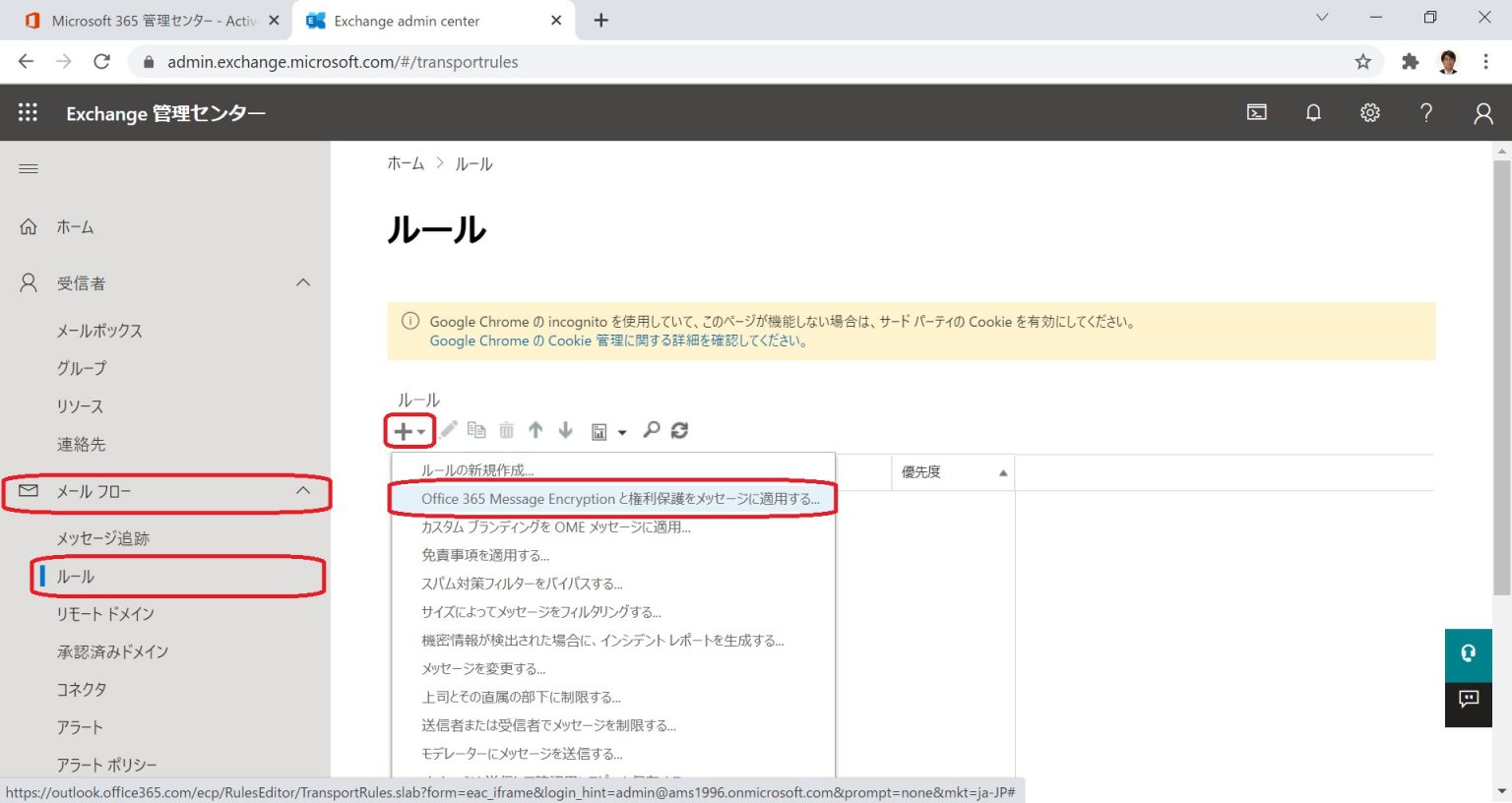Open help using the question mark icon
1512x803 pixels.
pyautogui.click(x=1426, y=112)
